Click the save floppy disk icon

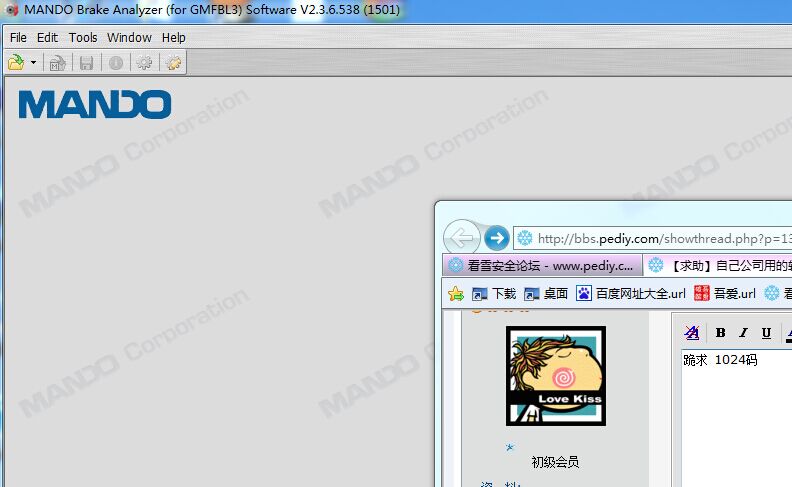[86, 63]
